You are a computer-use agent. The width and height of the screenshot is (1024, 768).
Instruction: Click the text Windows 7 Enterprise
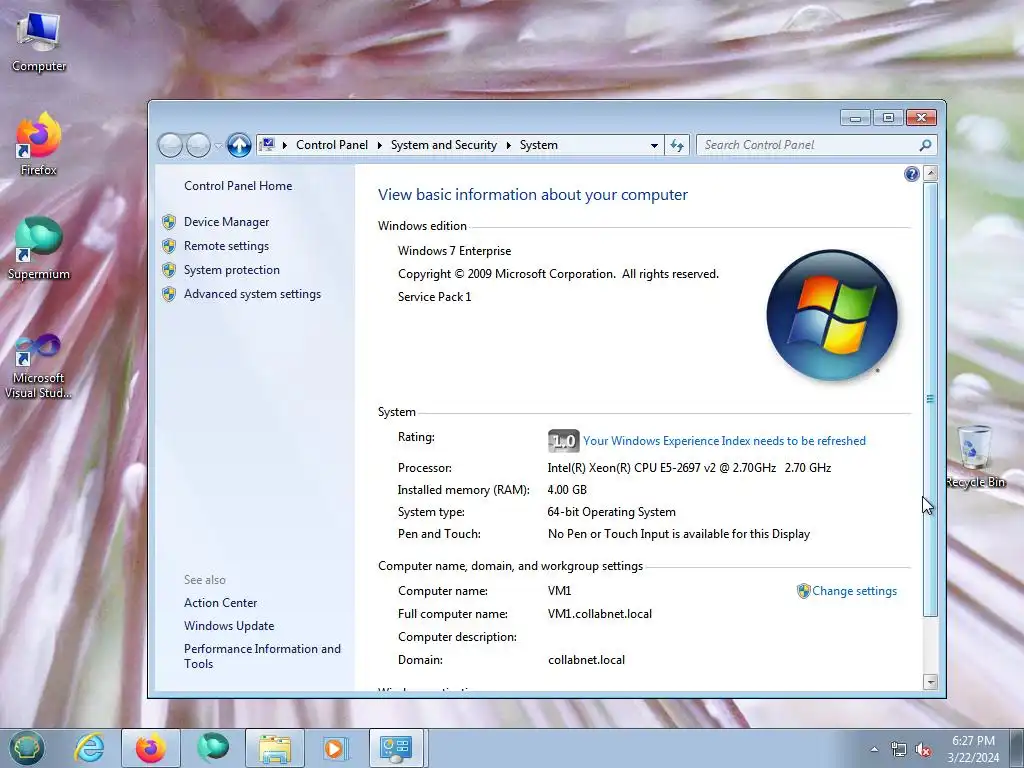tap(455, 251)
